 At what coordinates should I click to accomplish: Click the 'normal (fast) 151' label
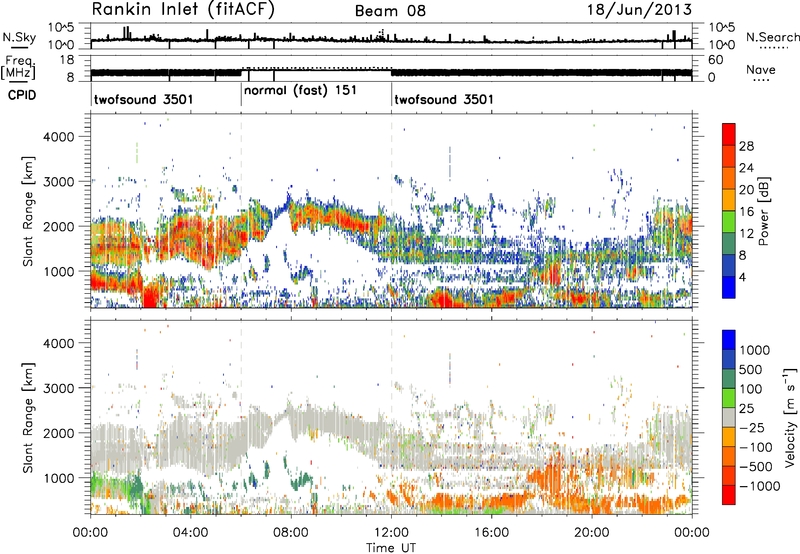tap(301, 91)
